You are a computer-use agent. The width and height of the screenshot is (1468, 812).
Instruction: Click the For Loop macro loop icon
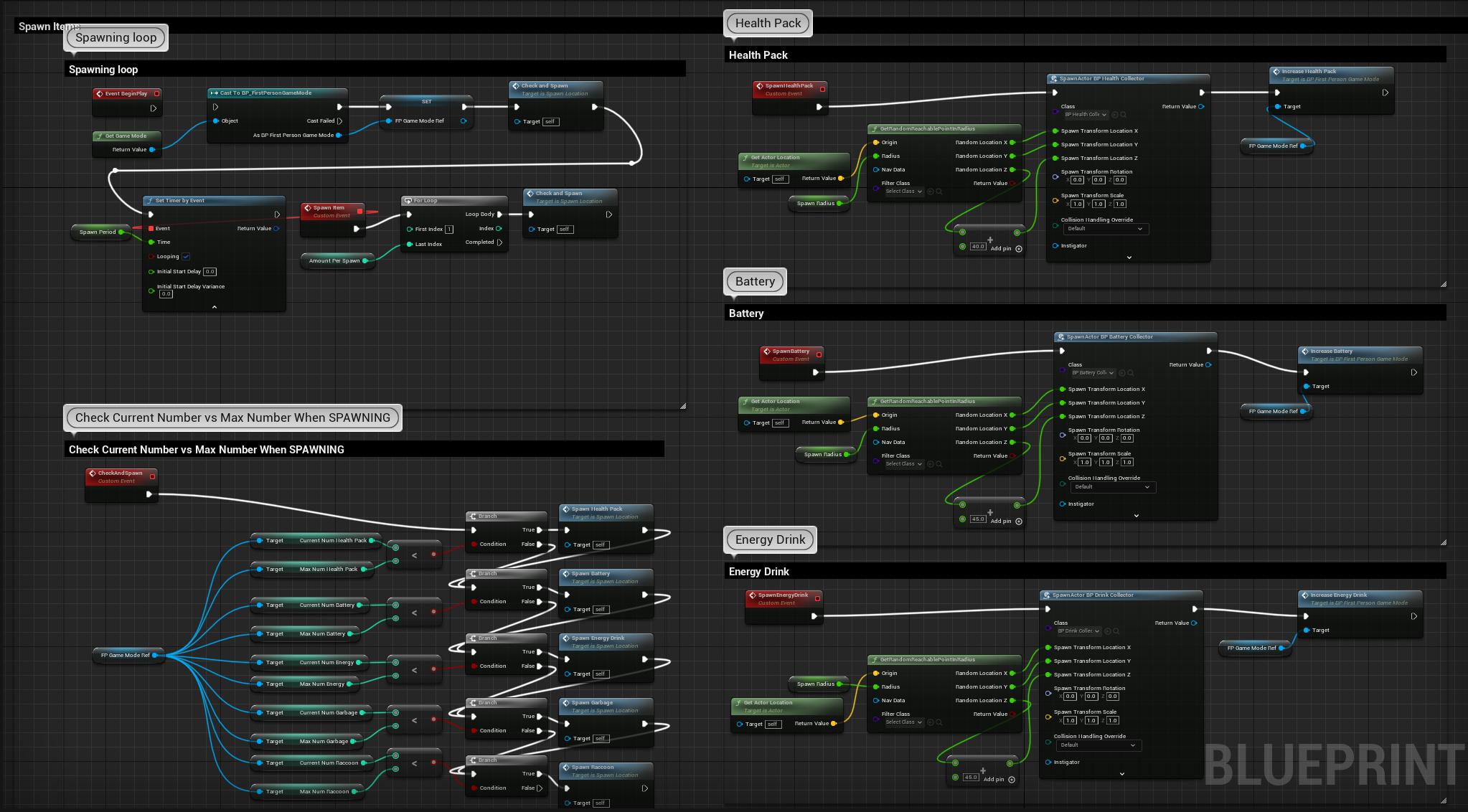tap(408, 200)
